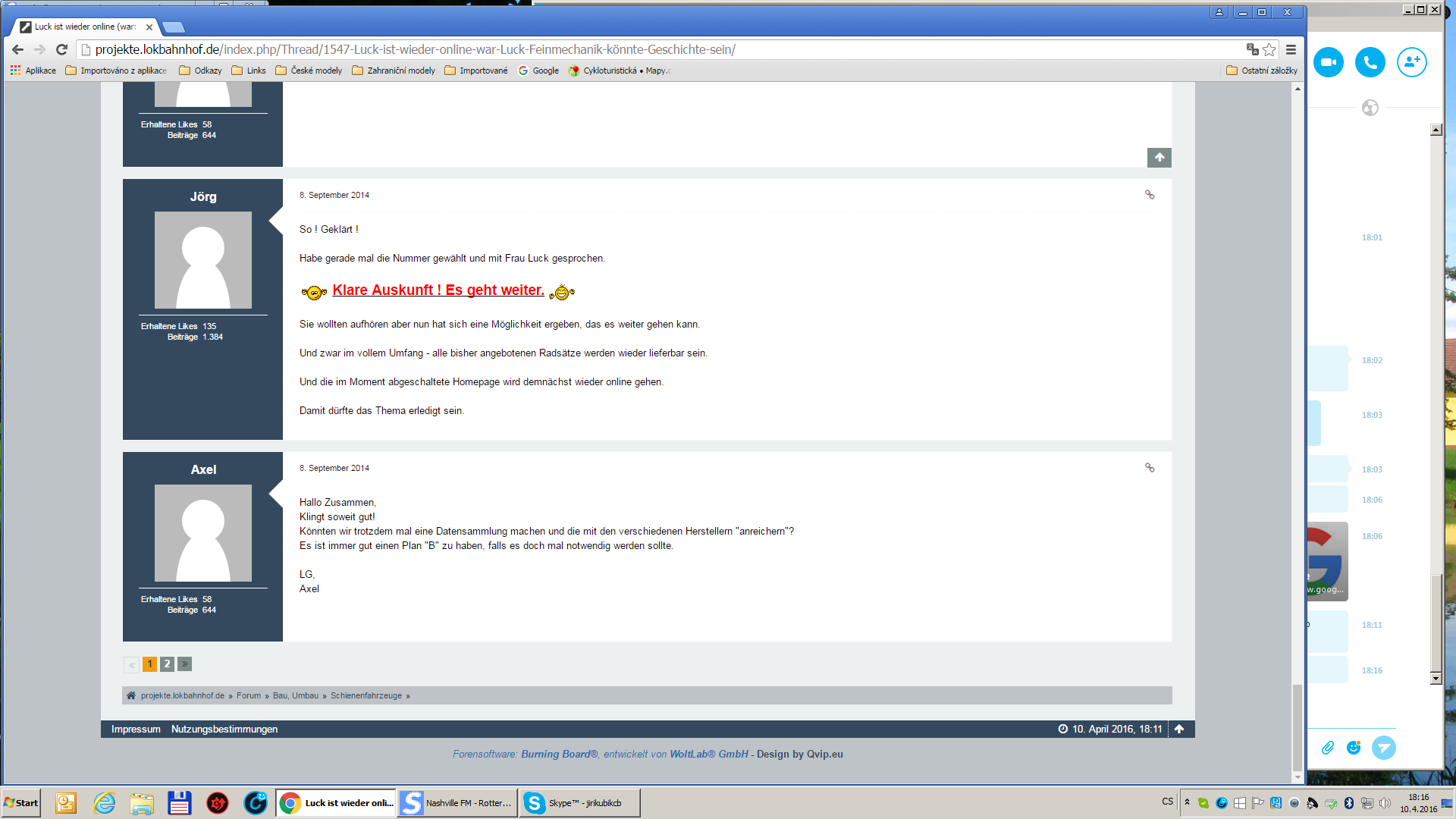Click the browser page vertical scrollbar thumb
The width and height of the screenshot is (1456, 819).
[x=1298, y=726]
